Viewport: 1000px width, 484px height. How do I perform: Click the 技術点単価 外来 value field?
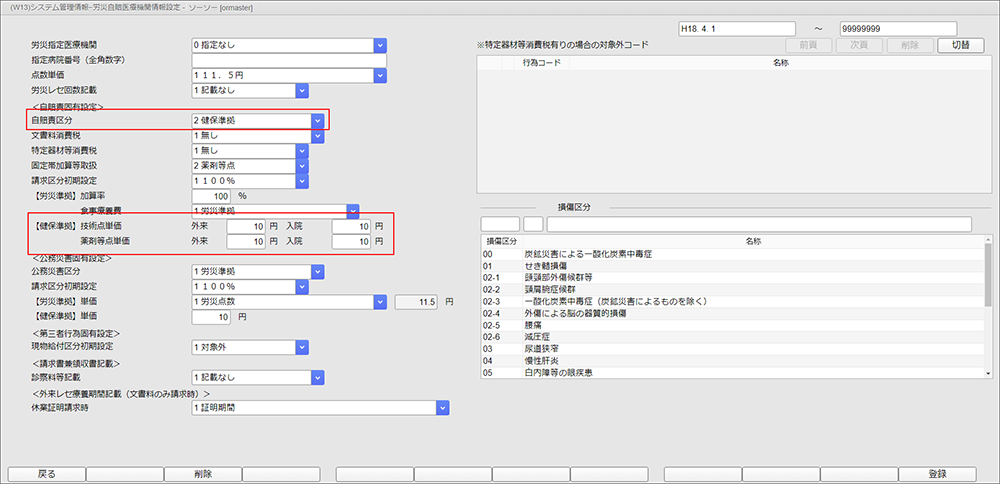(246, 226)
